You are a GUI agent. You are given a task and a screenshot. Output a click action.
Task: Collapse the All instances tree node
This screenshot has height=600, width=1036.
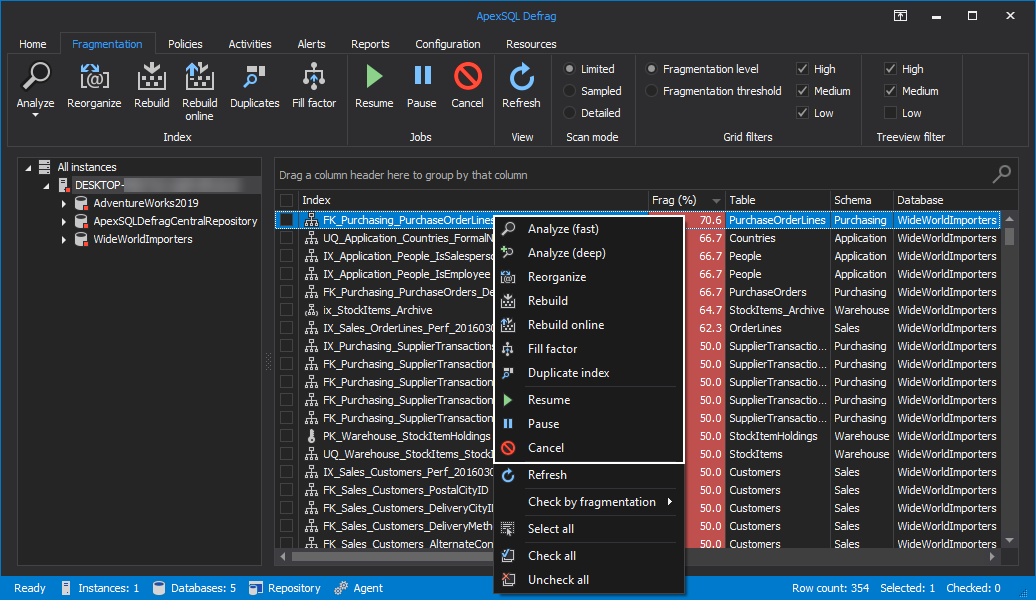pos(28,168)
